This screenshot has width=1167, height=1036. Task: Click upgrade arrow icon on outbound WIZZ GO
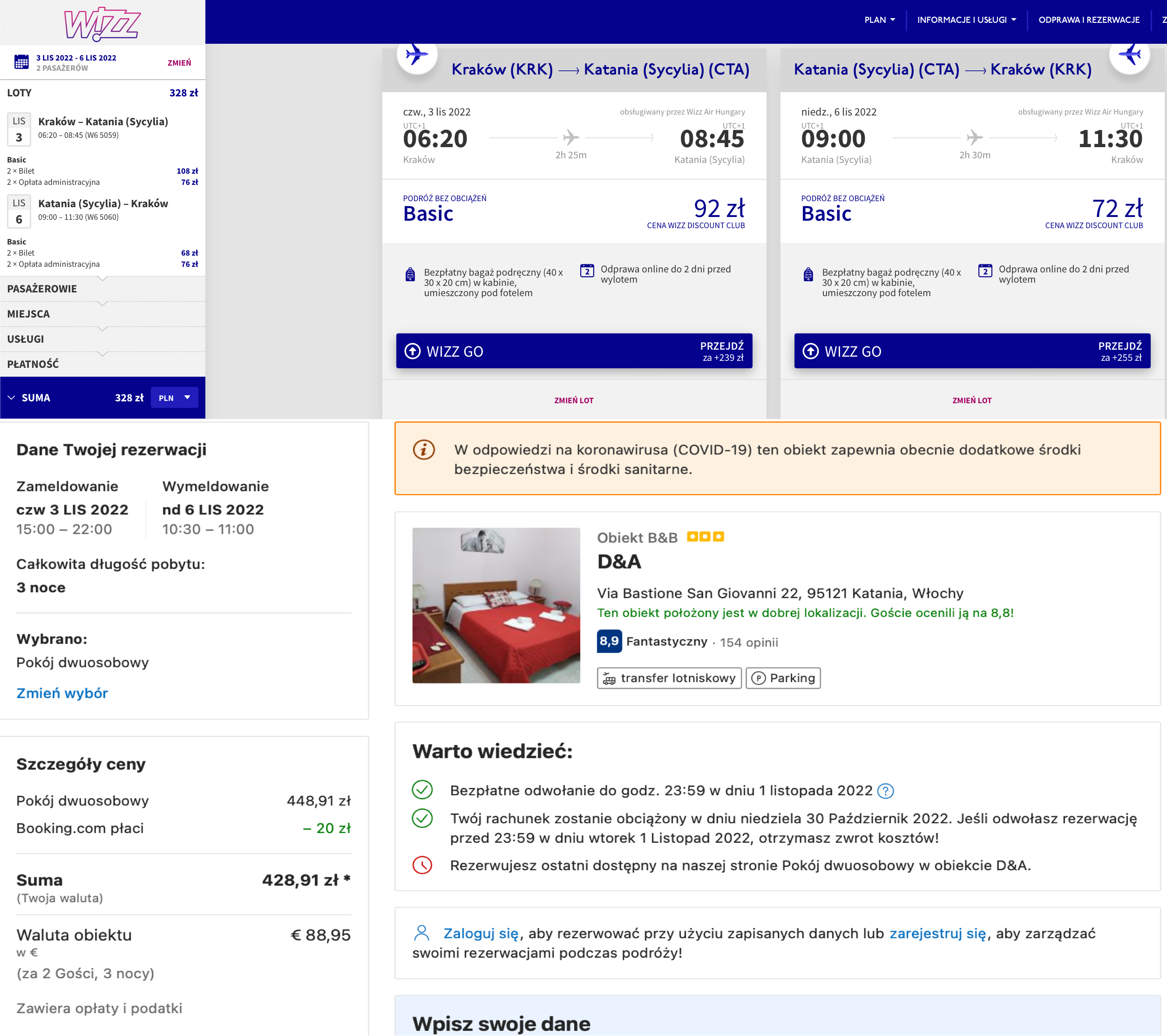pyautogui.click(x=412, y=351)
